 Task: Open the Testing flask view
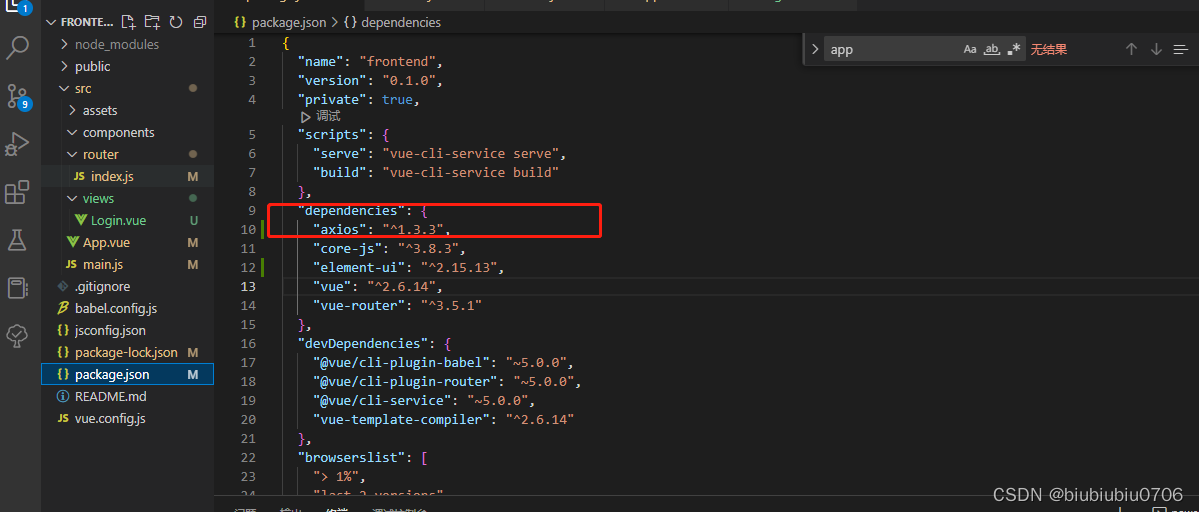pyautogui.click(x=18, y=240)
